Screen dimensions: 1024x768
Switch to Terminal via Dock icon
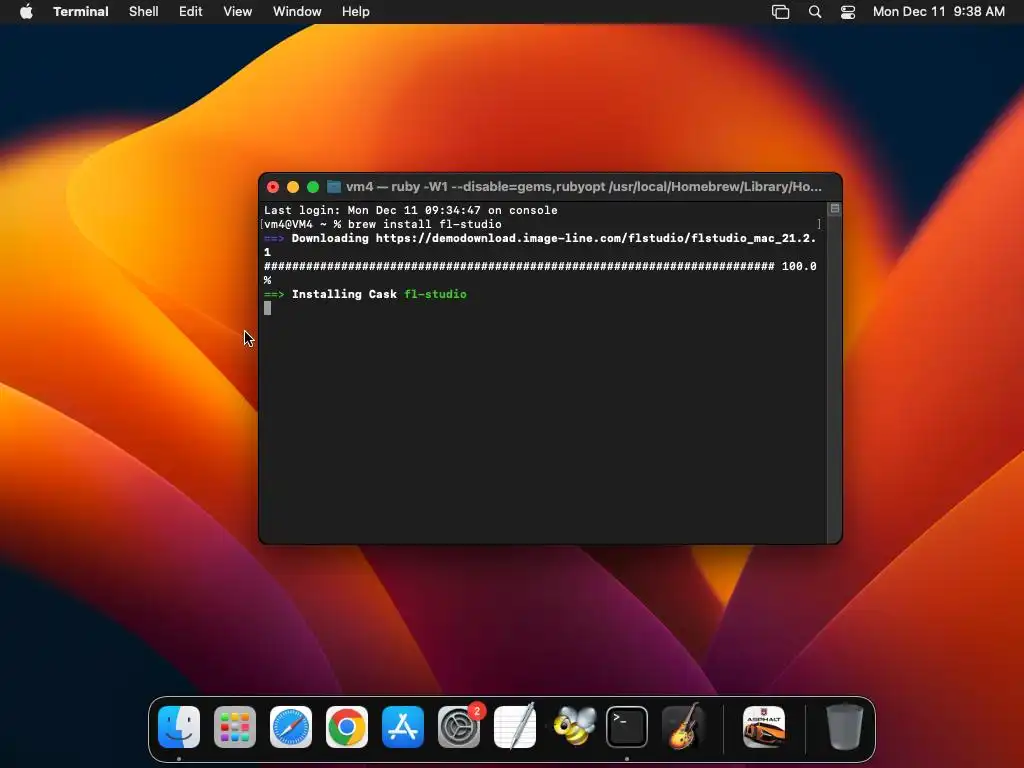click(627, 726)
